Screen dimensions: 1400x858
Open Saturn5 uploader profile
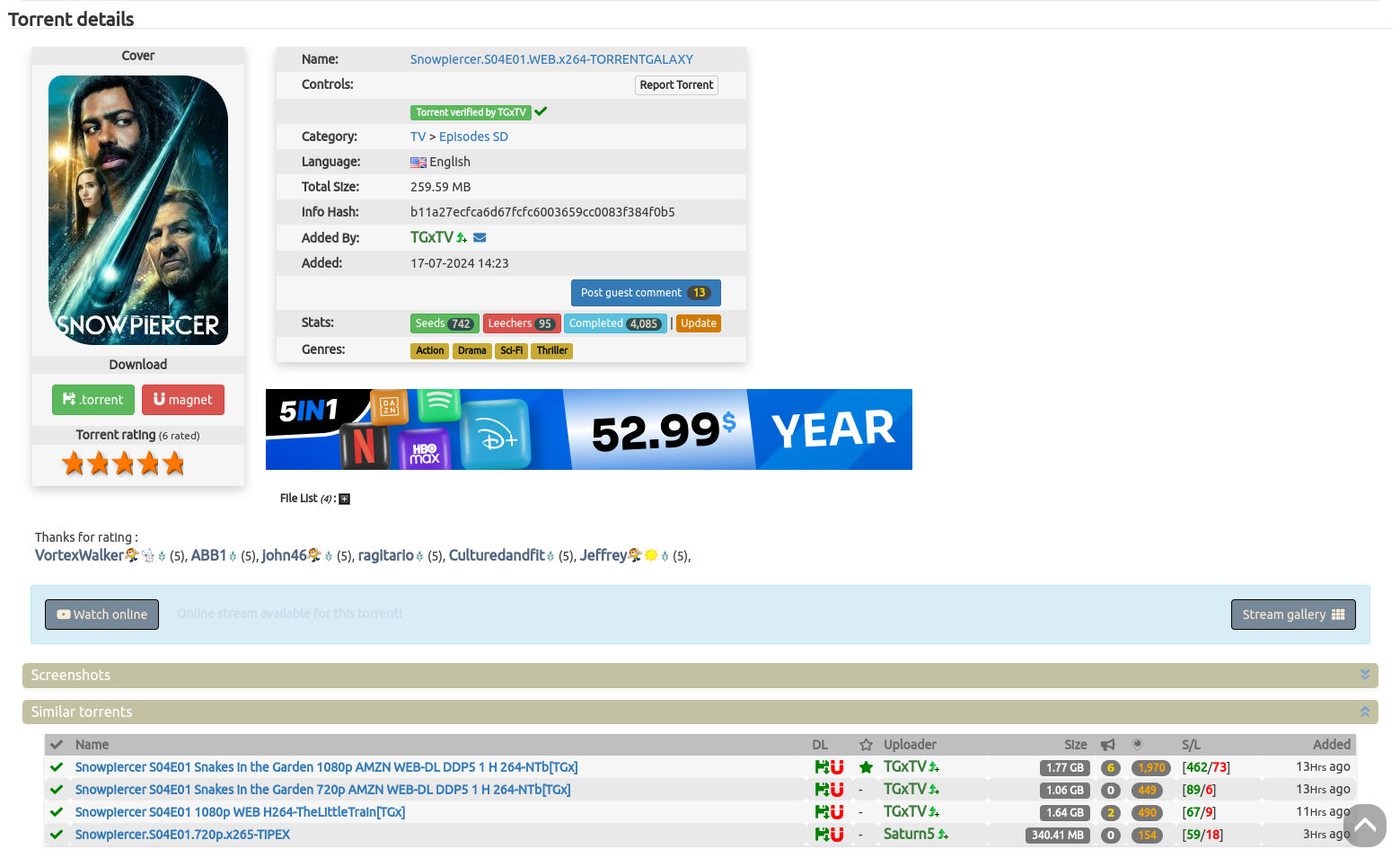click(909, 835)
